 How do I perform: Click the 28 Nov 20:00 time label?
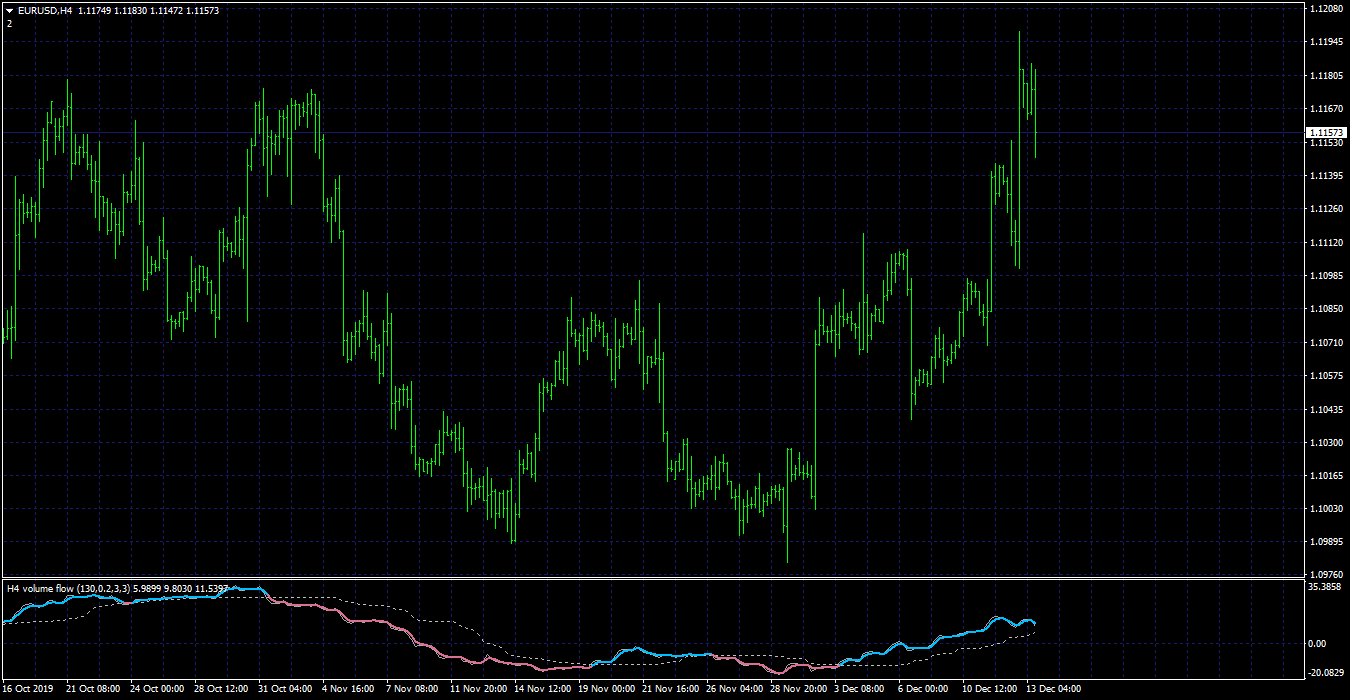(x=797, y=689)
